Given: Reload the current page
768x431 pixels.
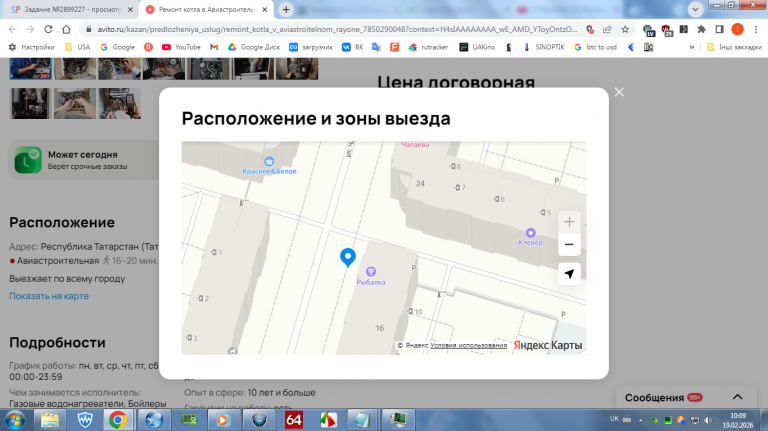Looking at the screenshot, I should (48, 29).
